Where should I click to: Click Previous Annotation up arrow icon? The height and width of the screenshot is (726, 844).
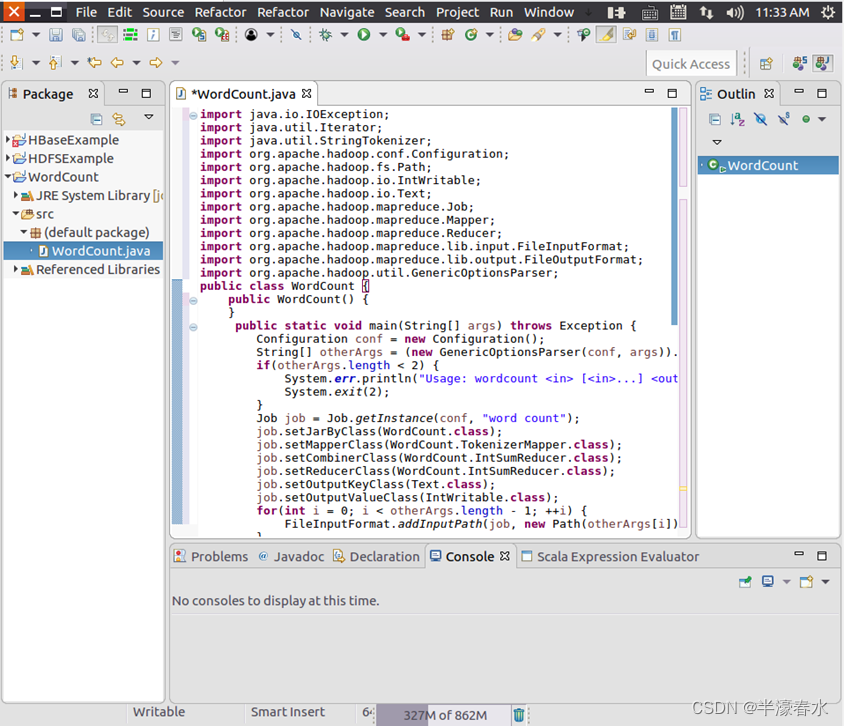pyautogui.click(x=55, y=62)
